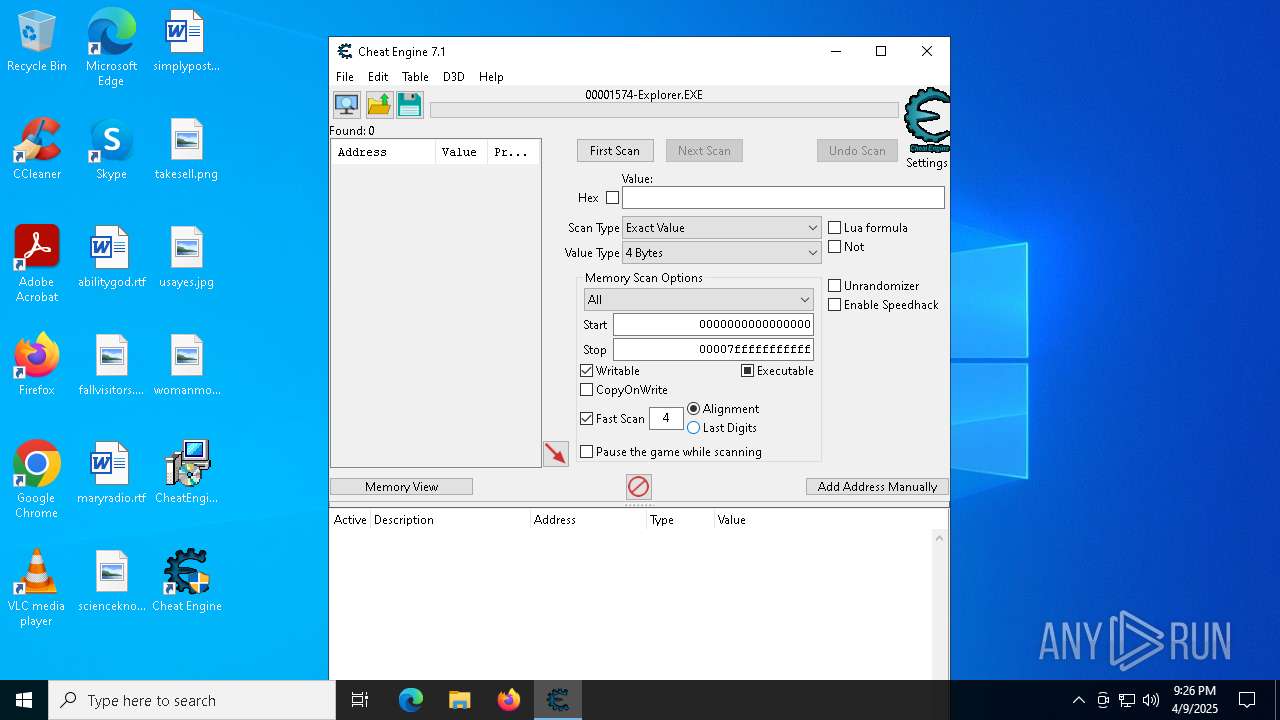
Task: Click the Address column header in results
Action: coord(383,152)
